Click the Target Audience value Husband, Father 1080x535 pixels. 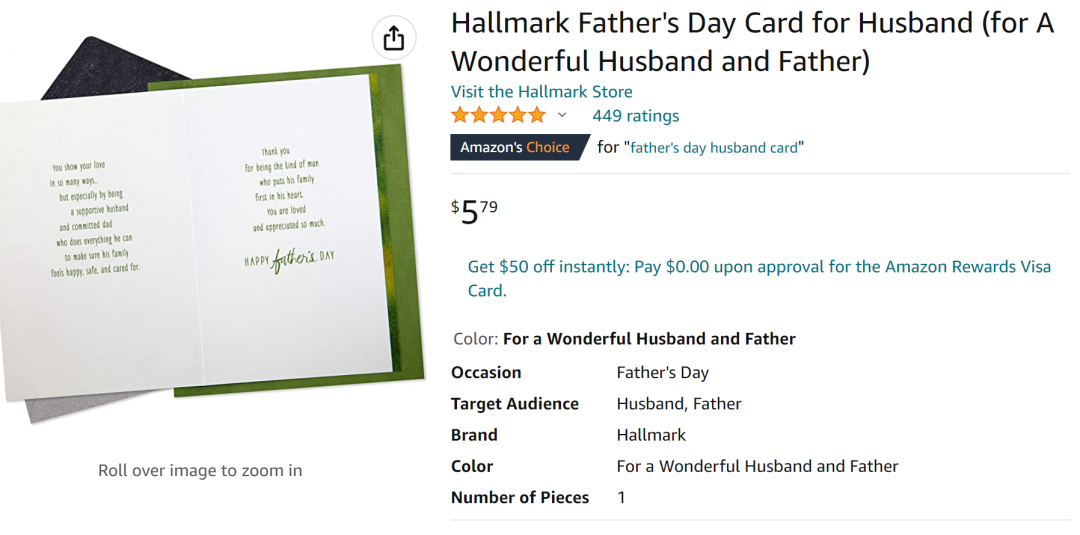pos(678,404)
